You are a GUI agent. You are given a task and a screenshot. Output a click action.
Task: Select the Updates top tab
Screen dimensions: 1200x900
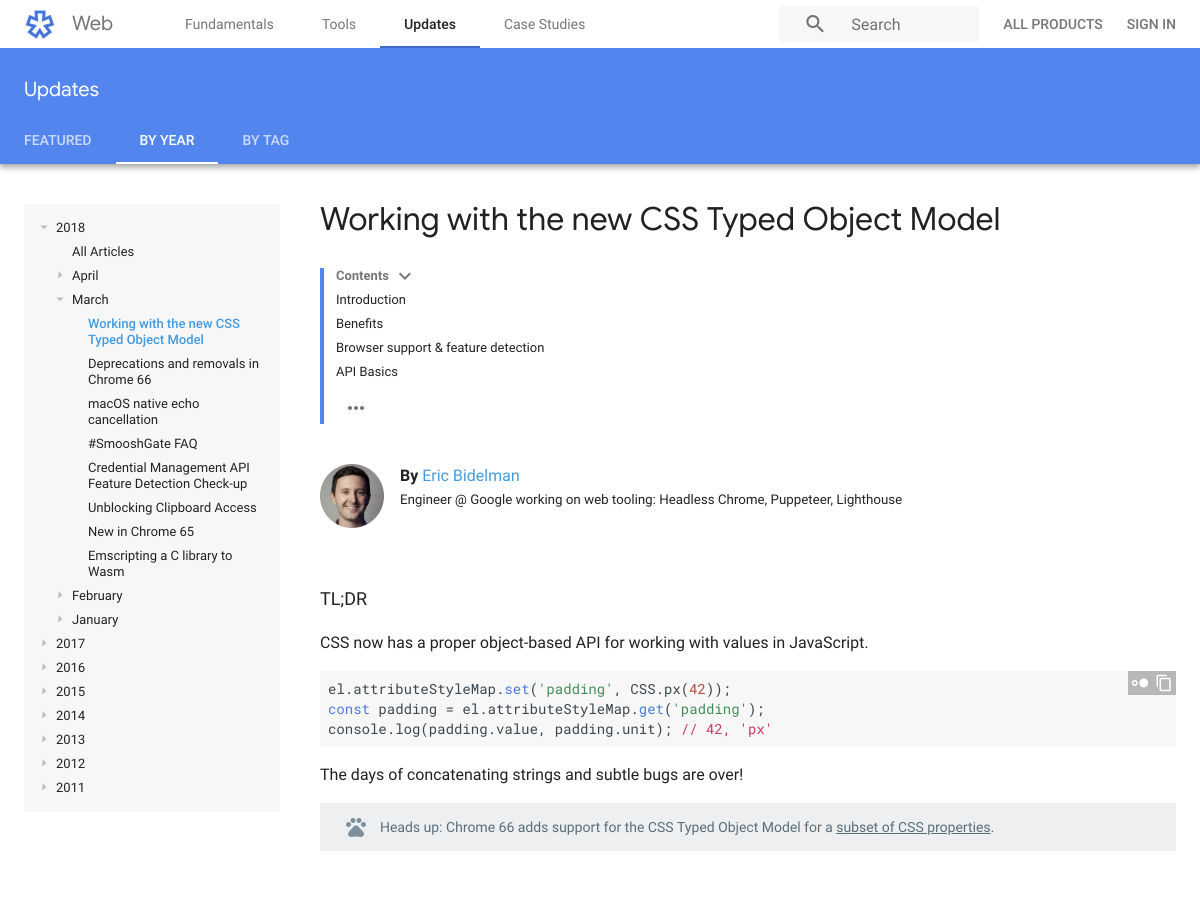pyautogui.click(x=430, y=24)
